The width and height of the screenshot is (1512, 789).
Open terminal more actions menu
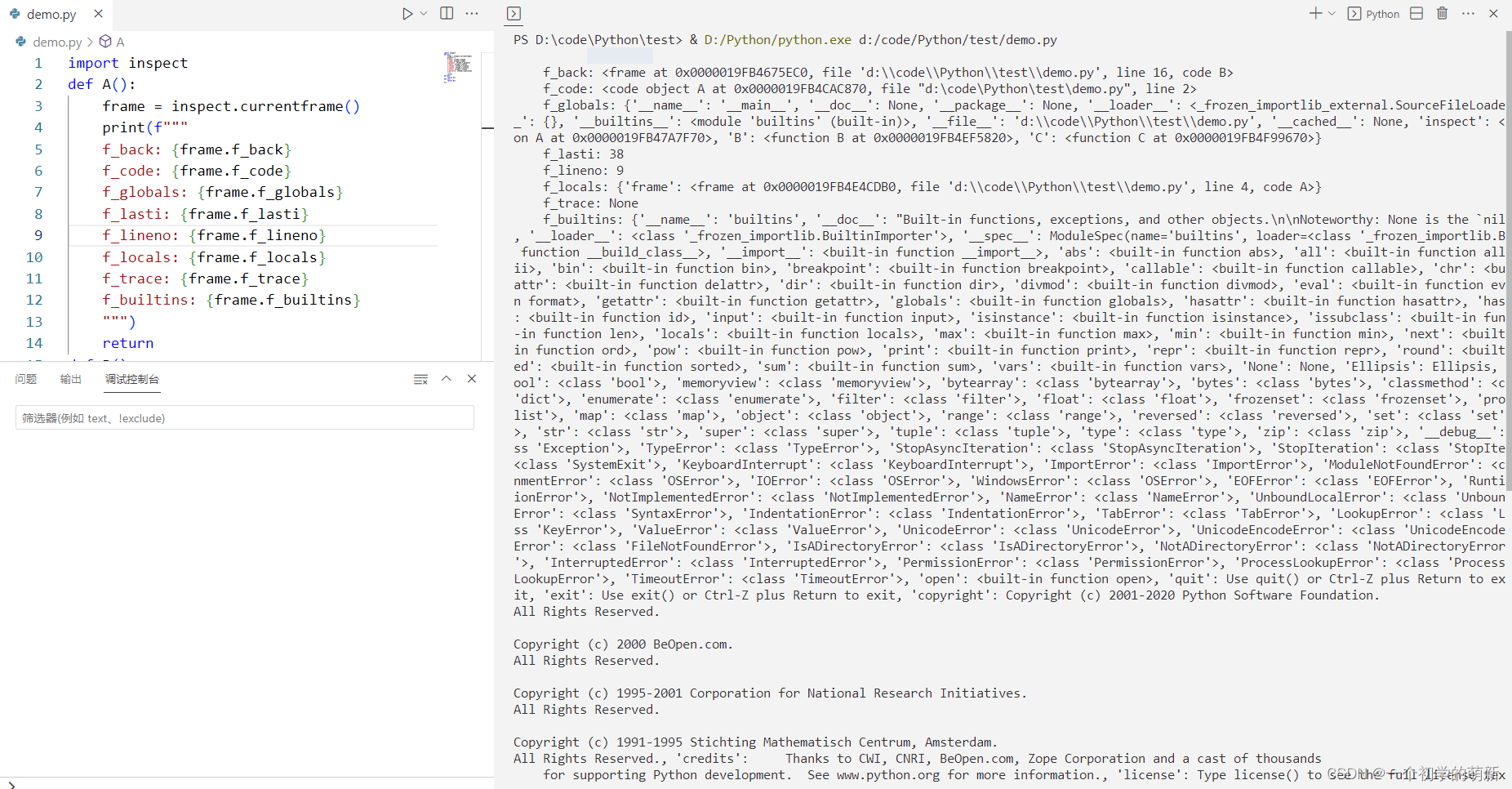pos(1468,14)
